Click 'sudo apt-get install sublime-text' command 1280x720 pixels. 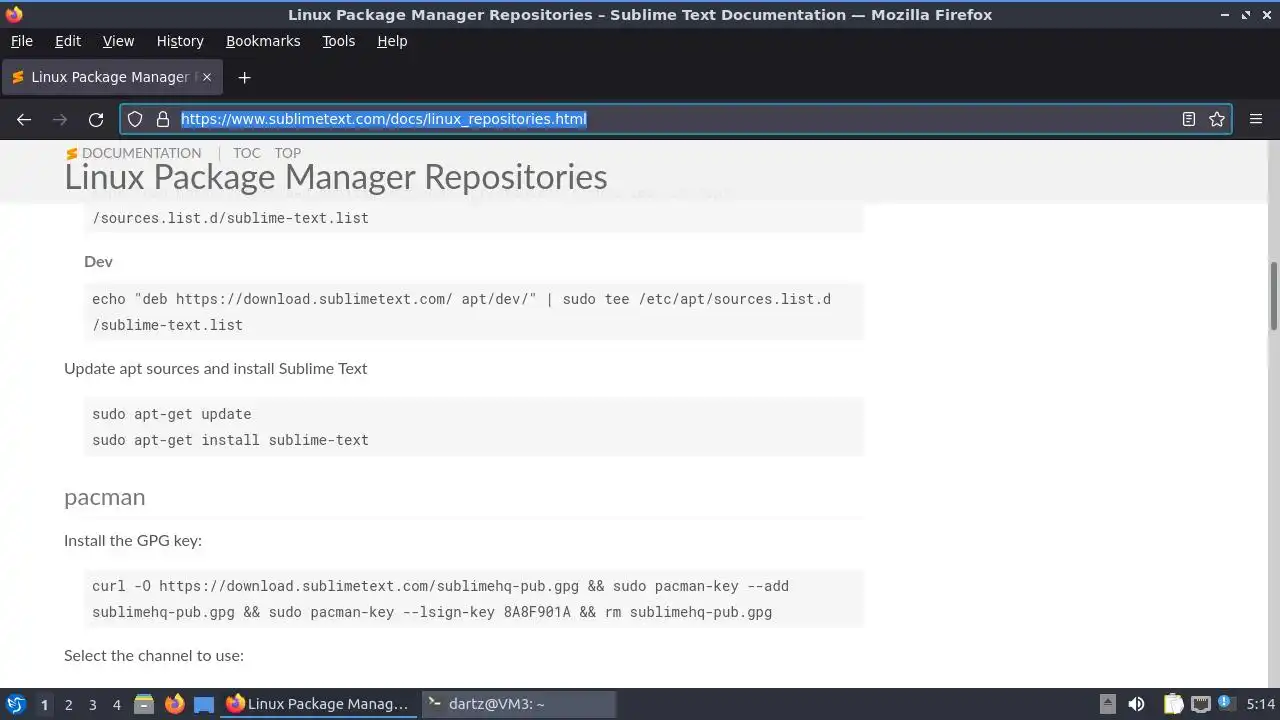point(230,440)
